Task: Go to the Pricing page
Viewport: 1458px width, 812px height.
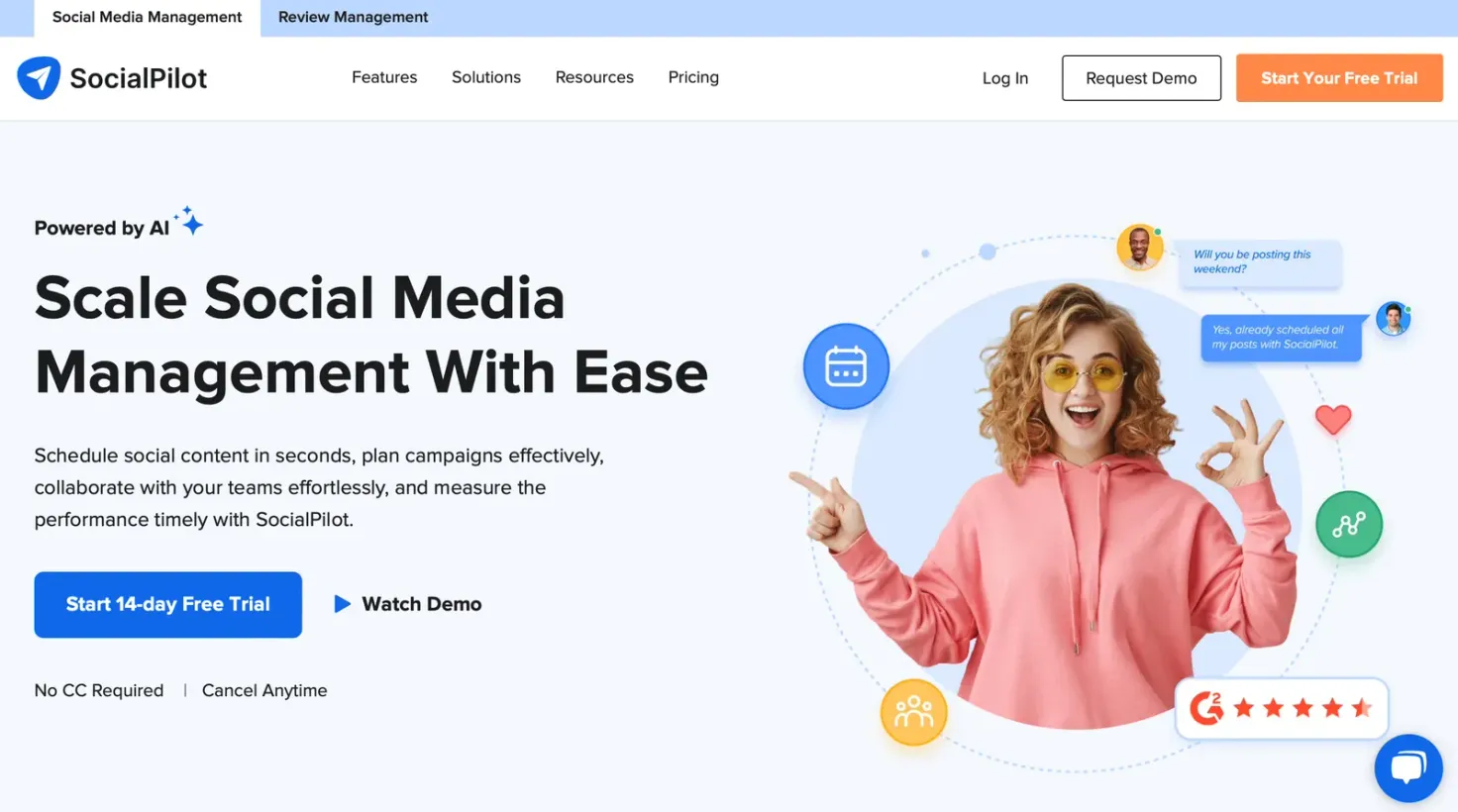Action: [x=693, y=77]
